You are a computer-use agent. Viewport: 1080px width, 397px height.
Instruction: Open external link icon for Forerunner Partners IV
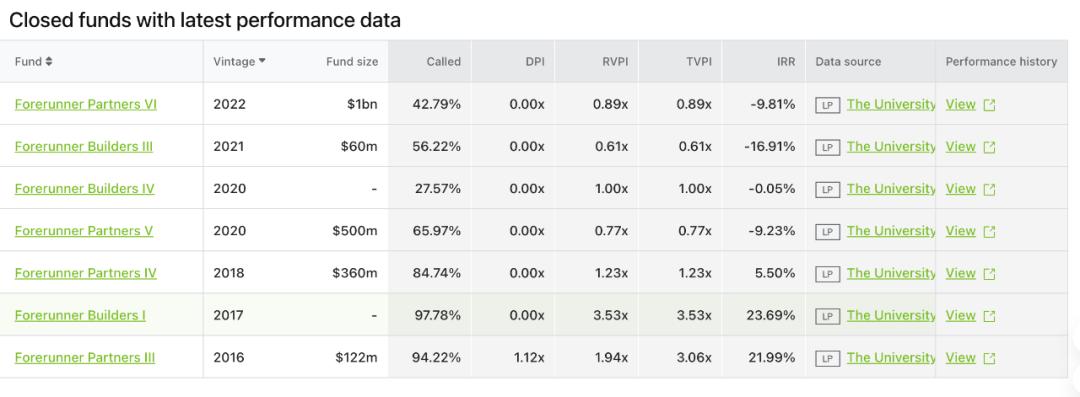[990, 274]
